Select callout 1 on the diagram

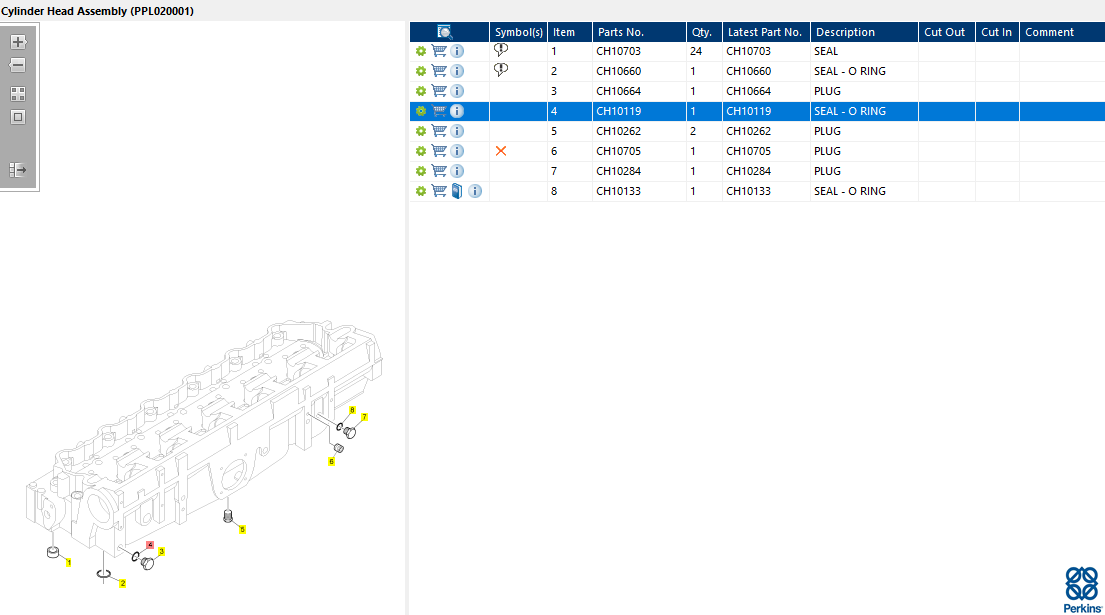point(68,562)
